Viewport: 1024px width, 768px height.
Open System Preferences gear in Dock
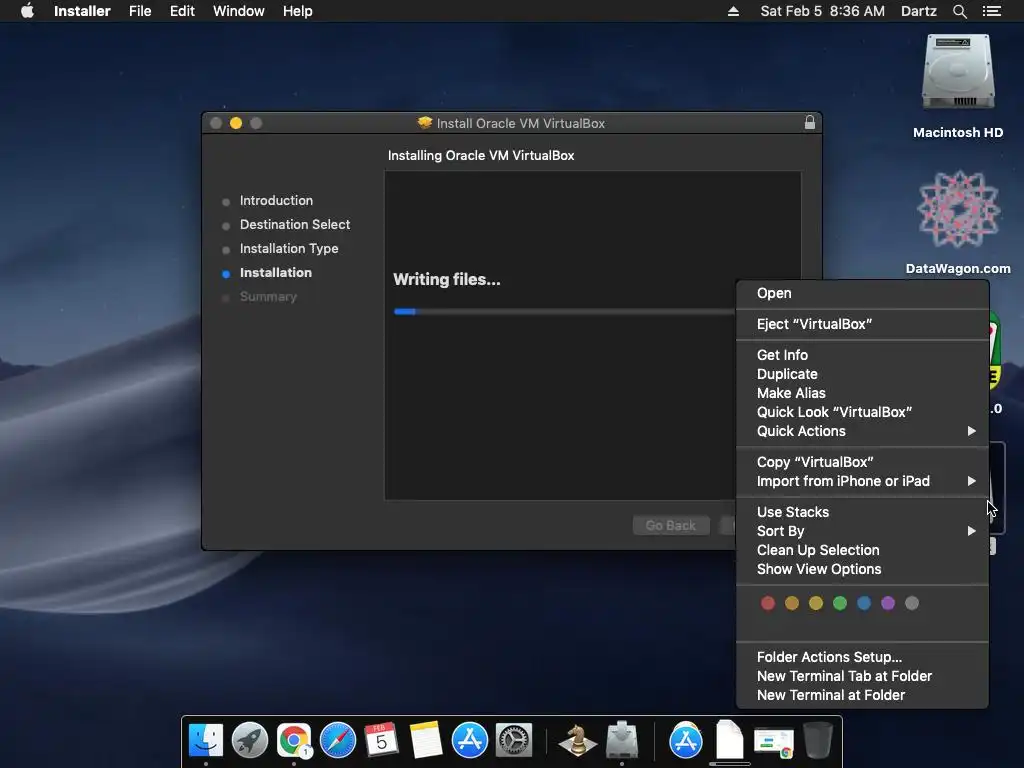[x=514, y=741]
